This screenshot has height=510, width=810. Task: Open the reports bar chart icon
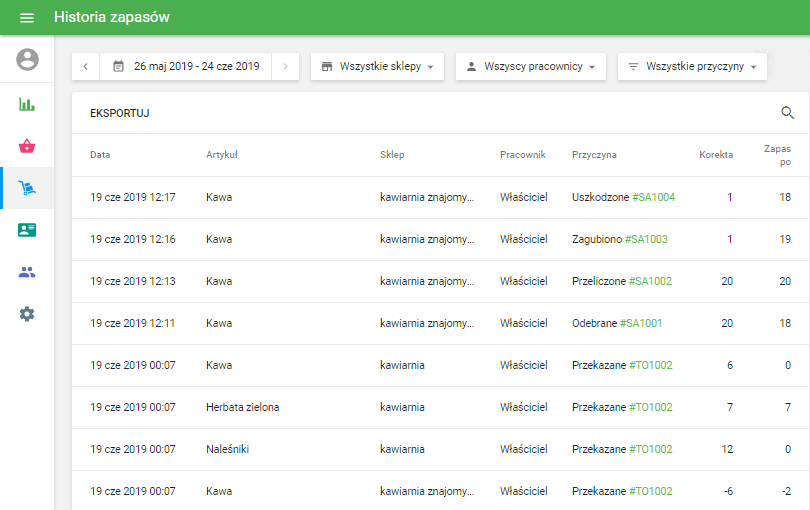pyautogui.click(x=27, y=104)
